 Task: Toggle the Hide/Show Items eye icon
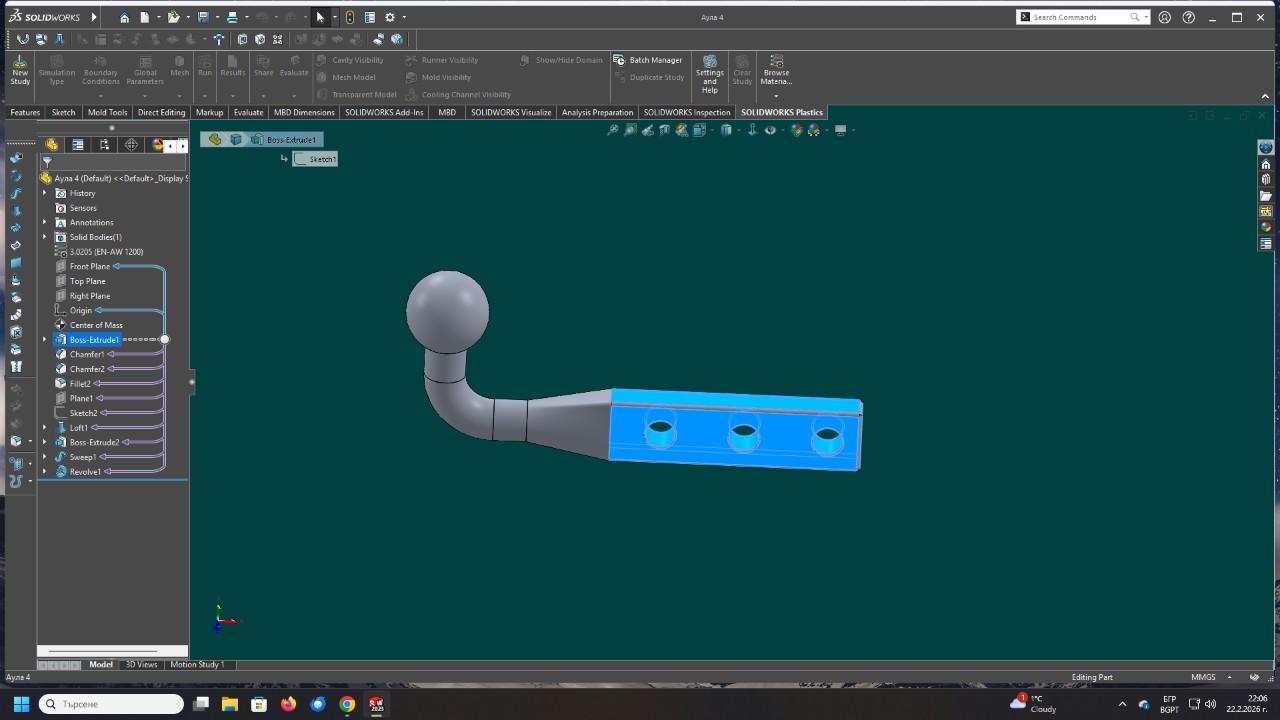point(770,130)
